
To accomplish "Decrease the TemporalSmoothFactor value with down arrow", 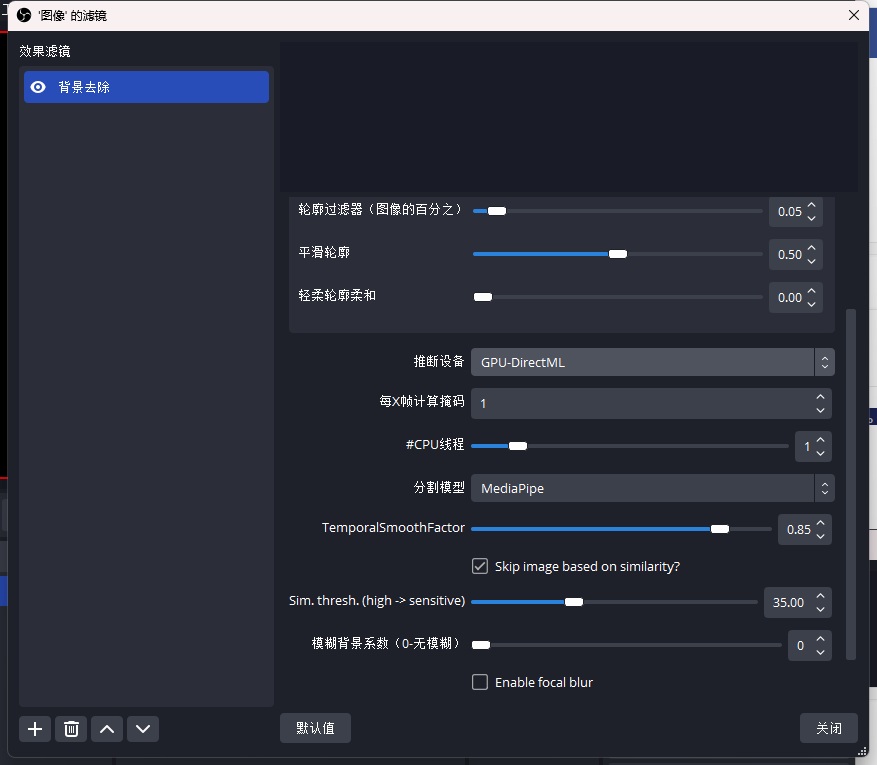I will (x=821, y=536).
